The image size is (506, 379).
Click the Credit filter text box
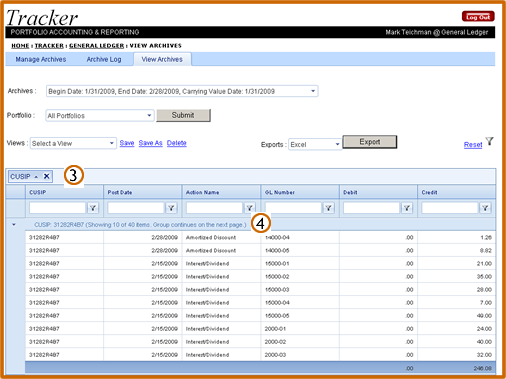[450, 208]
